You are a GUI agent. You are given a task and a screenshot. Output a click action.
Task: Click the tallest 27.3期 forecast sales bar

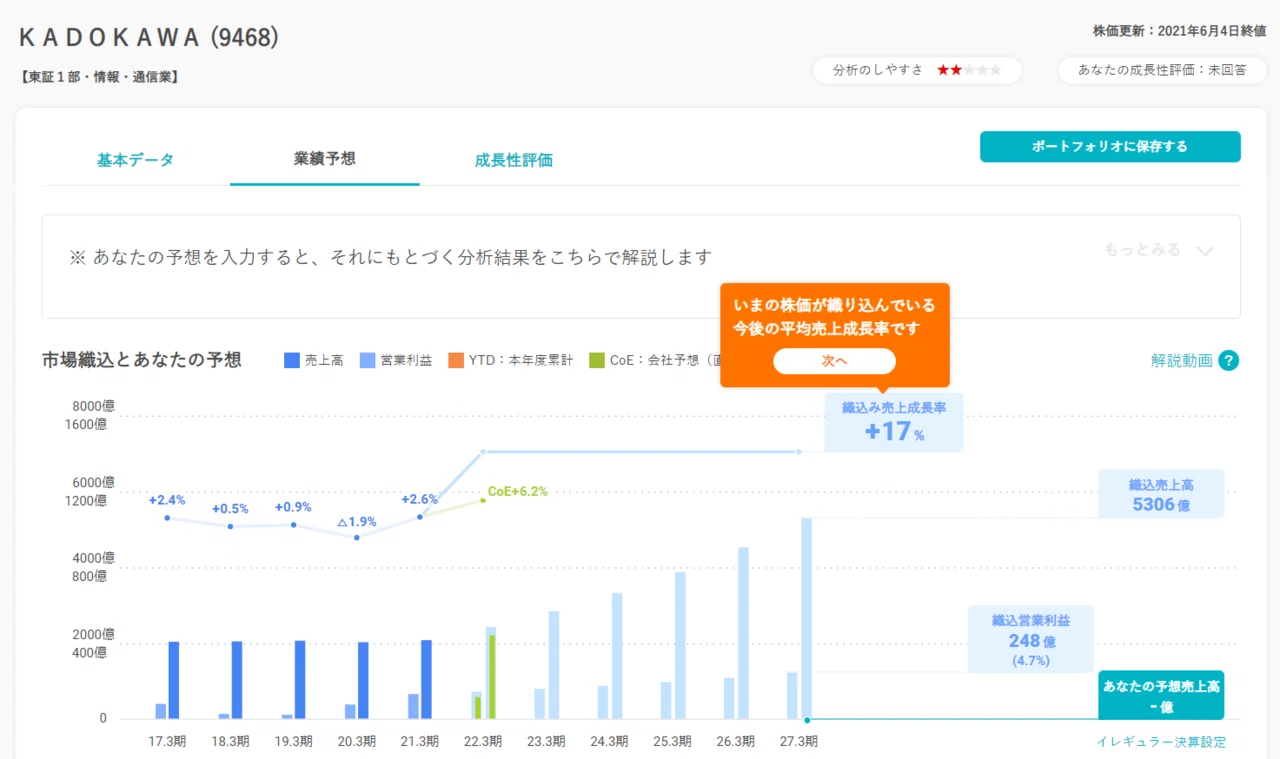coord(806,618)
